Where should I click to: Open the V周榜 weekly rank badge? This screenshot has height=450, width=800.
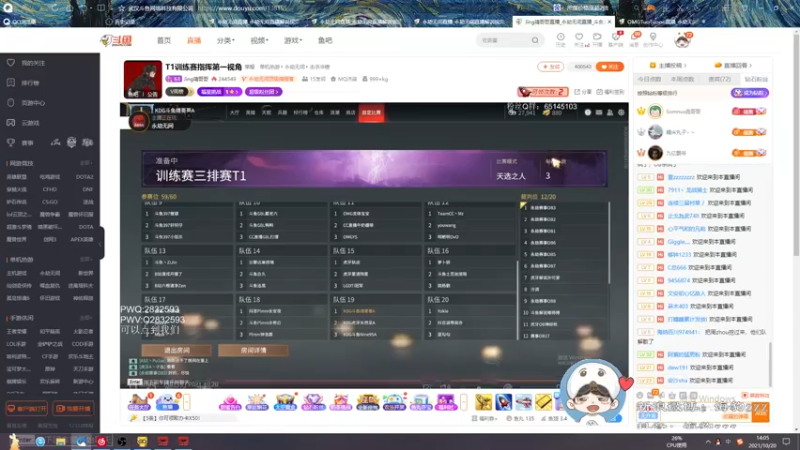click(178, 92)
